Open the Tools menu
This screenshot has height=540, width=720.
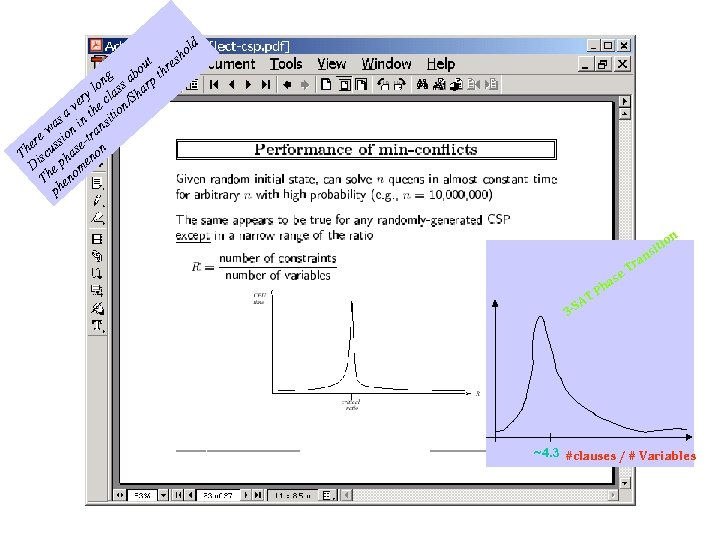click(286, 64)
